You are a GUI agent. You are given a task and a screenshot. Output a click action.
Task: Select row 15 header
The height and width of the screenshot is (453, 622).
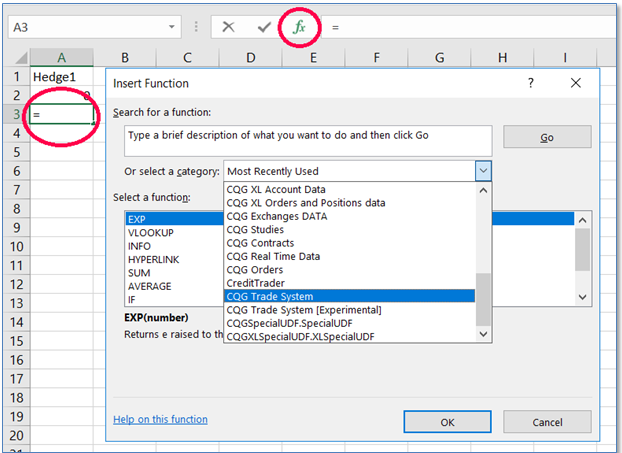17,341
